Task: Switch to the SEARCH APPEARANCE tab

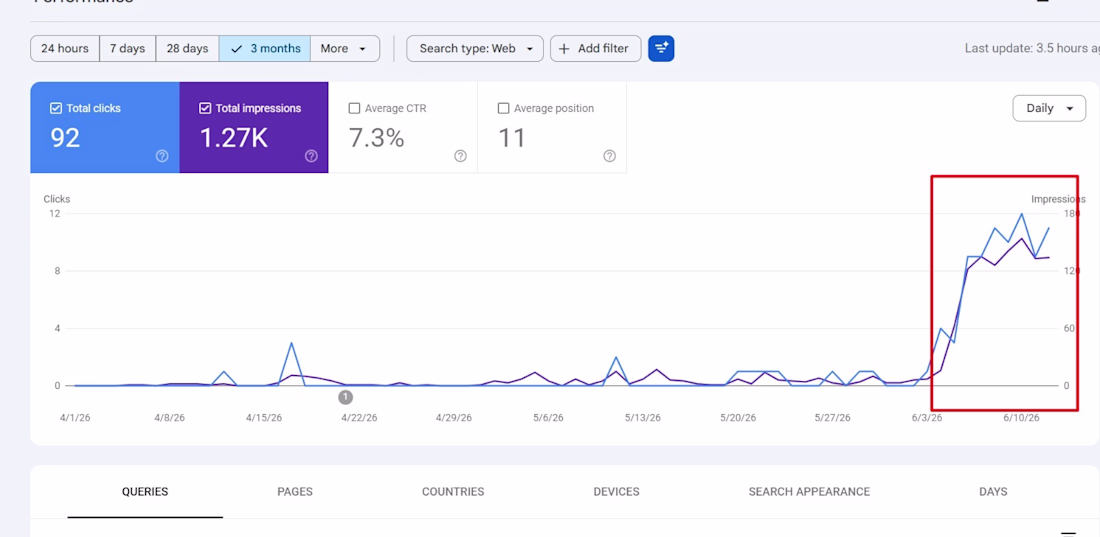Action: click(809, 491)
